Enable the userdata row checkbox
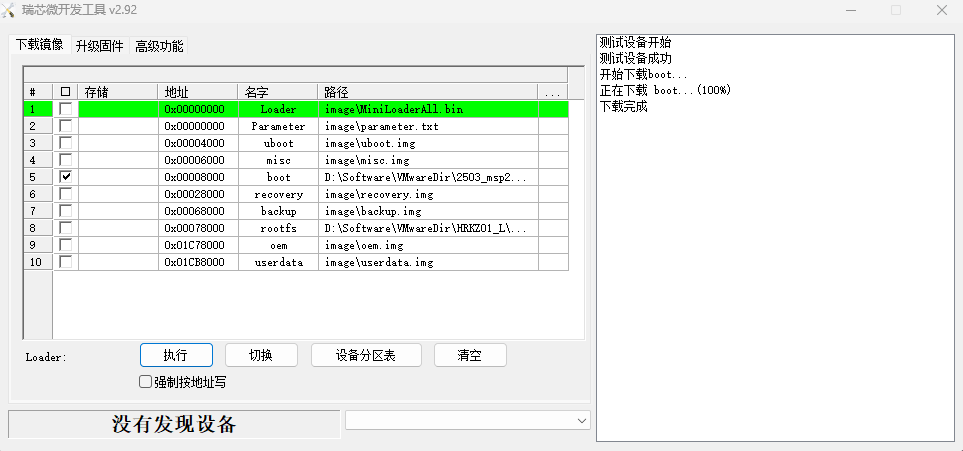Screen dimensions: 963x451 click(x=66, y=262)
